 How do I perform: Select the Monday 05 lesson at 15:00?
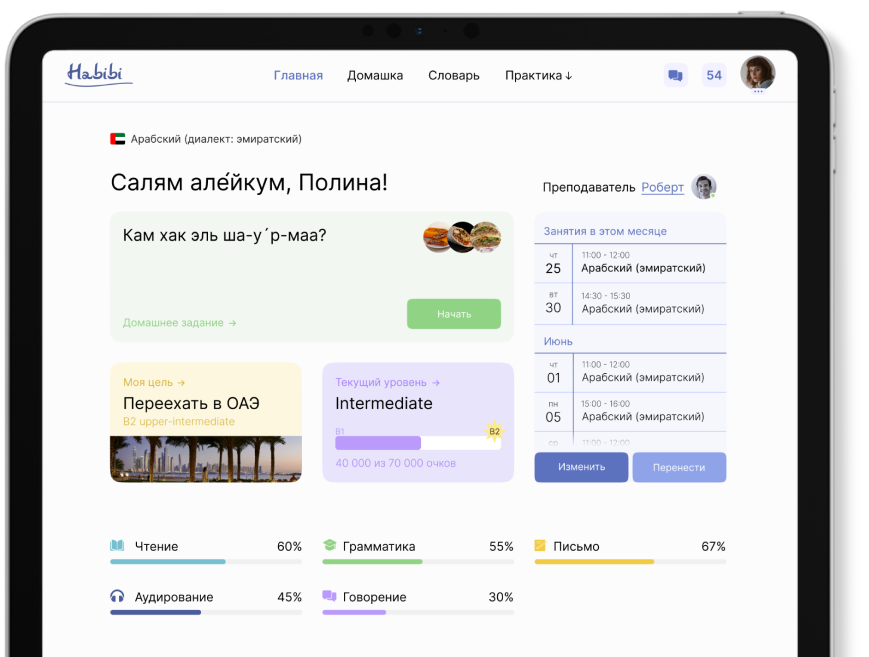click(x=630, y=412)
